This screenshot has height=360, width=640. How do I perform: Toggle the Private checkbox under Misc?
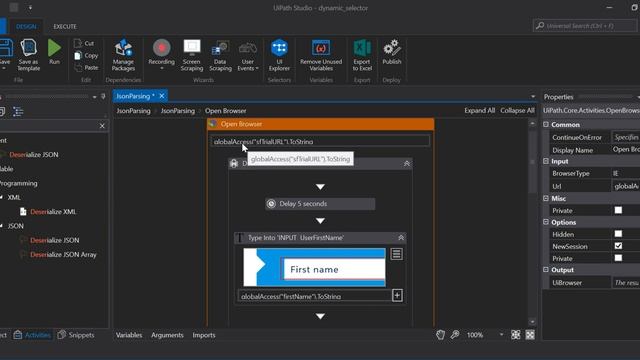pyautogui.click(x=618, y=210)
